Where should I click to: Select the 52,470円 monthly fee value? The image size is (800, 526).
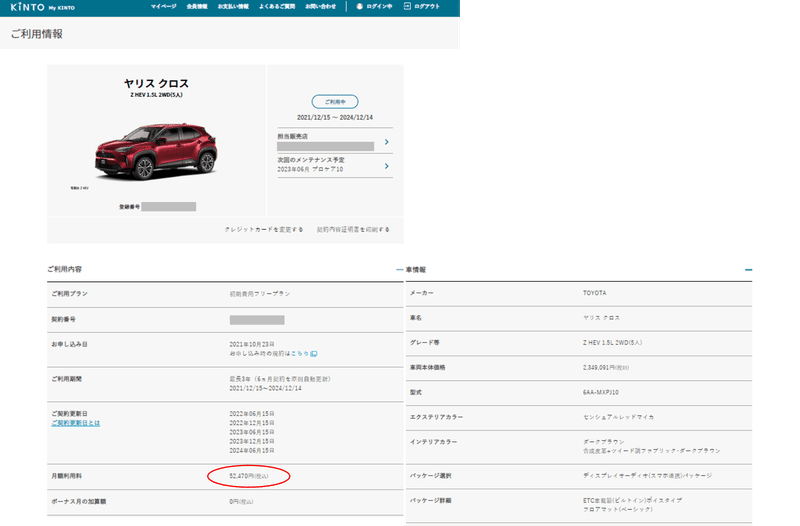click(248, 476)
